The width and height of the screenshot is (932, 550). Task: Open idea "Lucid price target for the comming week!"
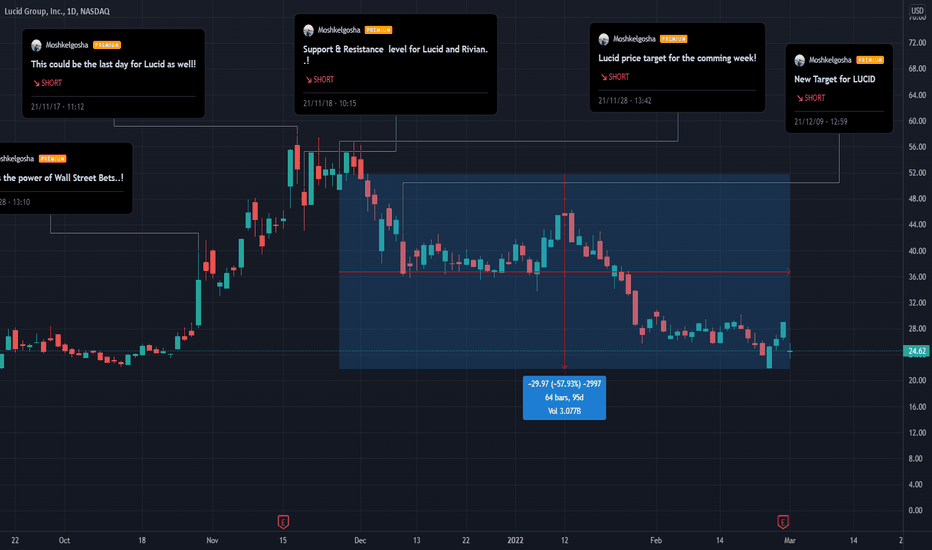(x=677, y=58)
